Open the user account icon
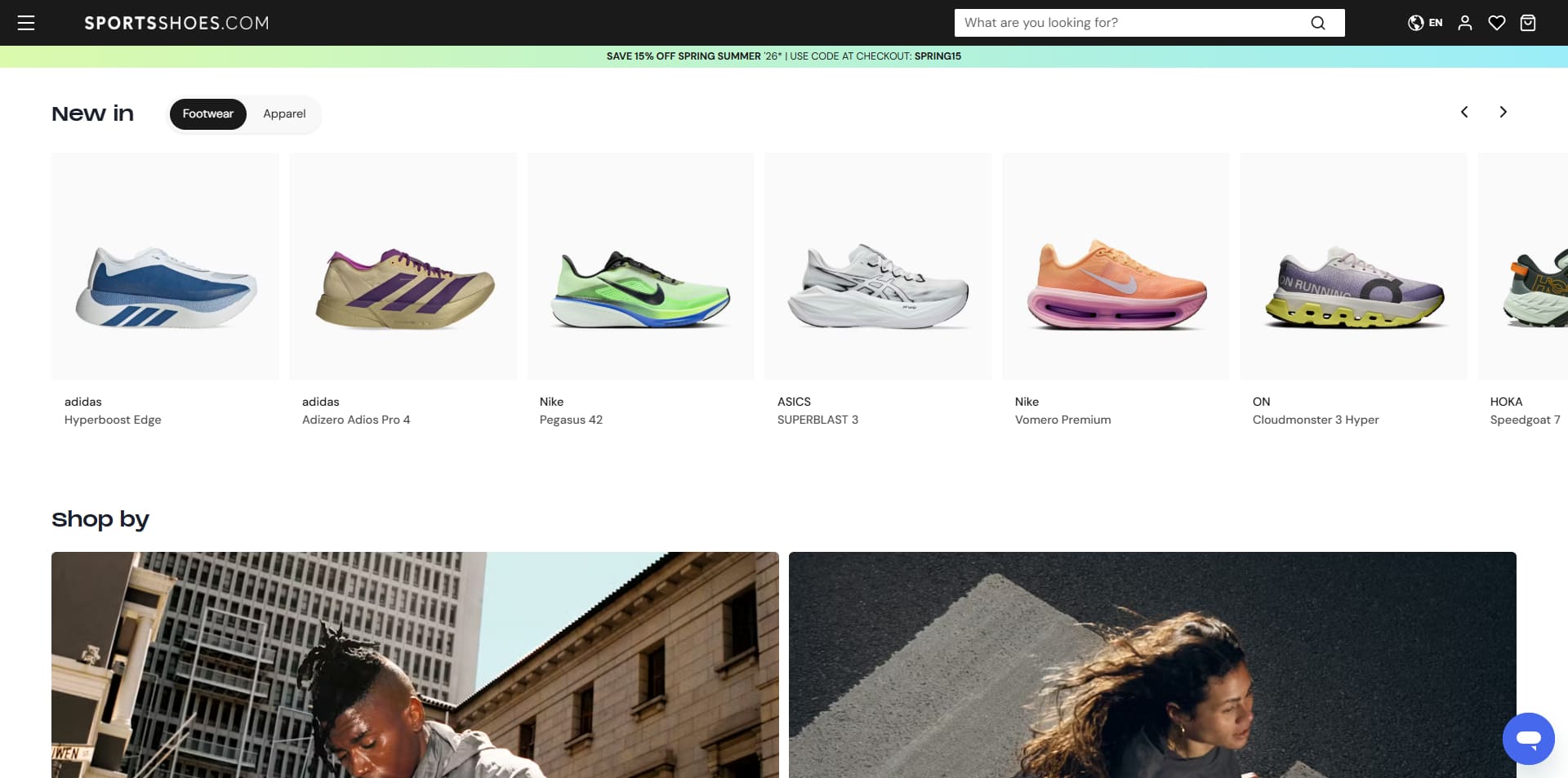The width and height of the screenshot is (1568, 778). 1465,23
